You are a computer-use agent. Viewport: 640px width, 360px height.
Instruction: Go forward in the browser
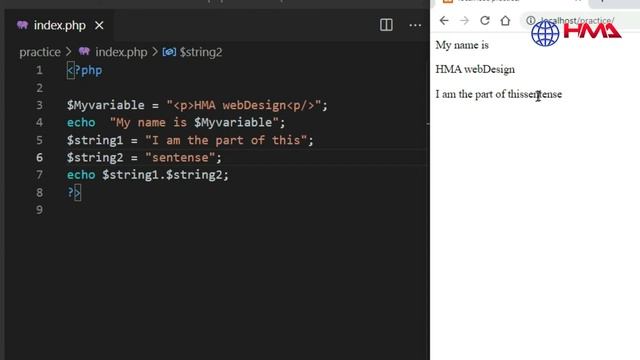464,20
